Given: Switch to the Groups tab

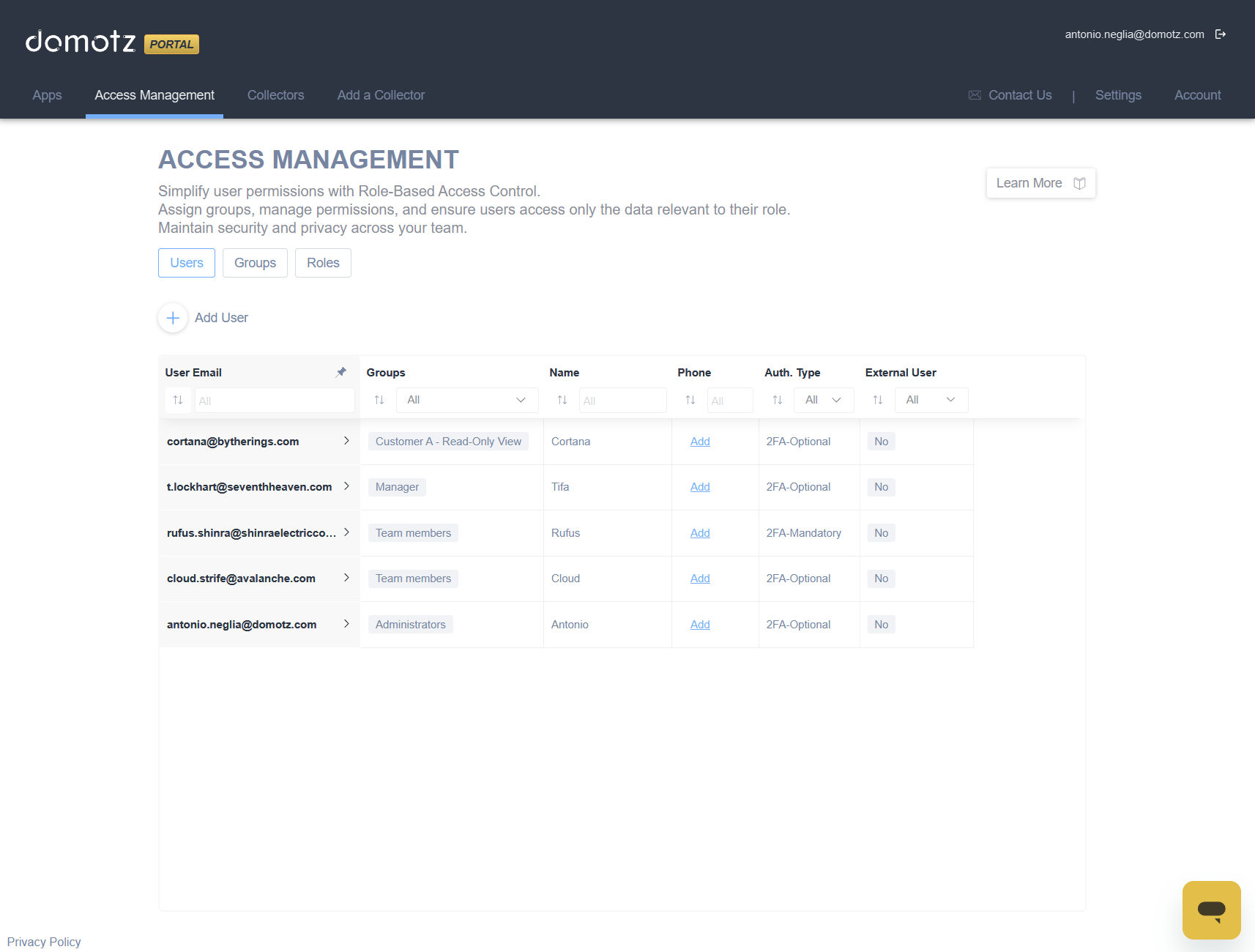Looking at the screenshot, I should [255, 263].
